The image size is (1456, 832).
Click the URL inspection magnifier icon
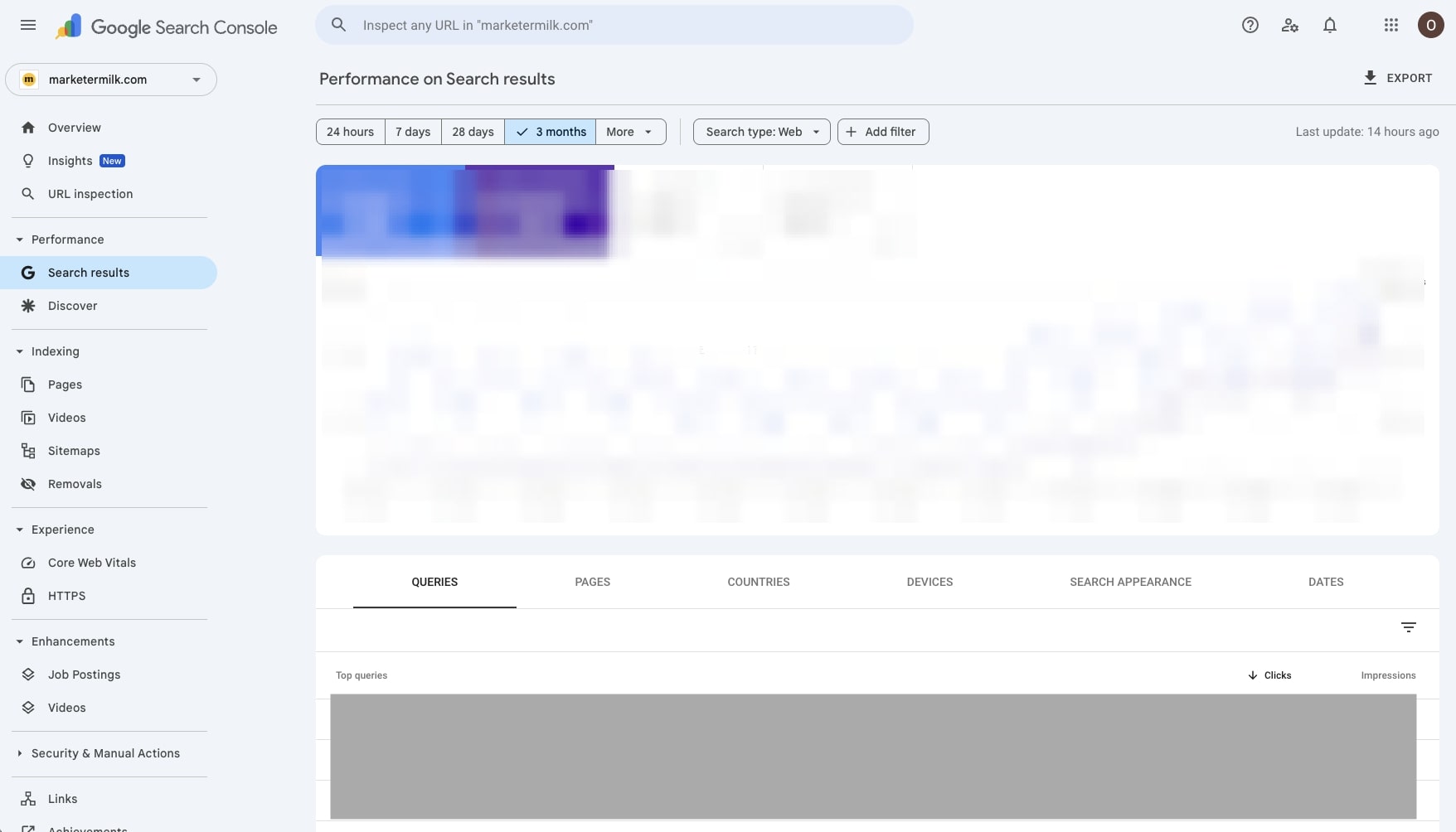coord(28,194)
